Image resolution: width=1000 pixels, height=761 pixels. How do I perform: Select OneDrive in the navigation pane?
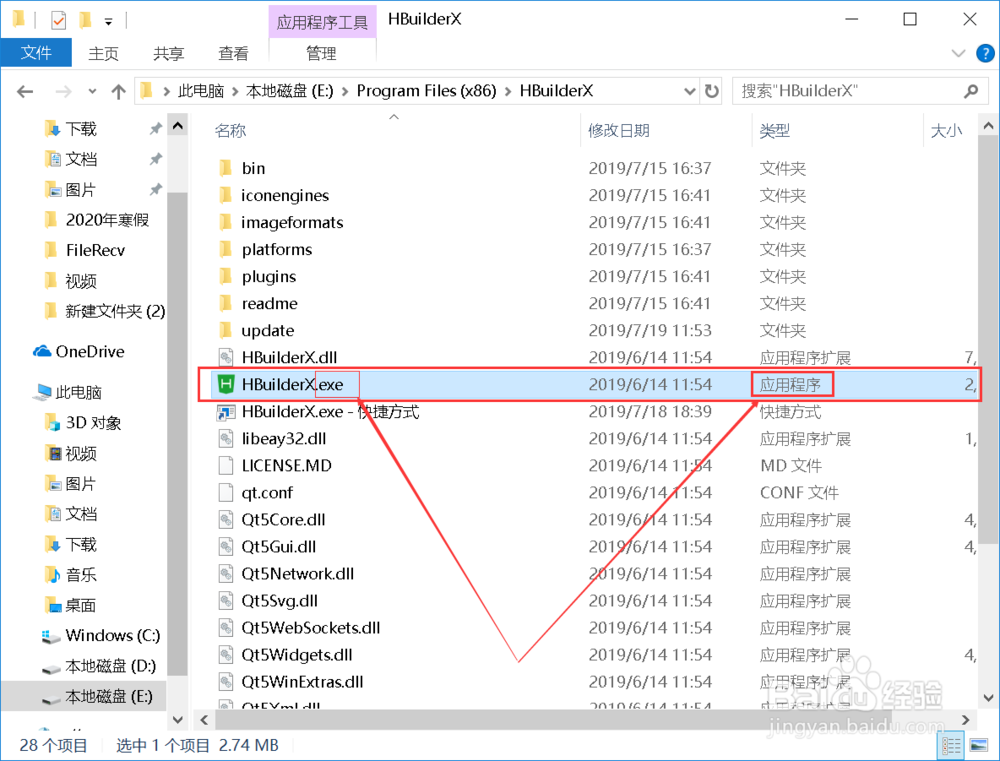[86, 351]
